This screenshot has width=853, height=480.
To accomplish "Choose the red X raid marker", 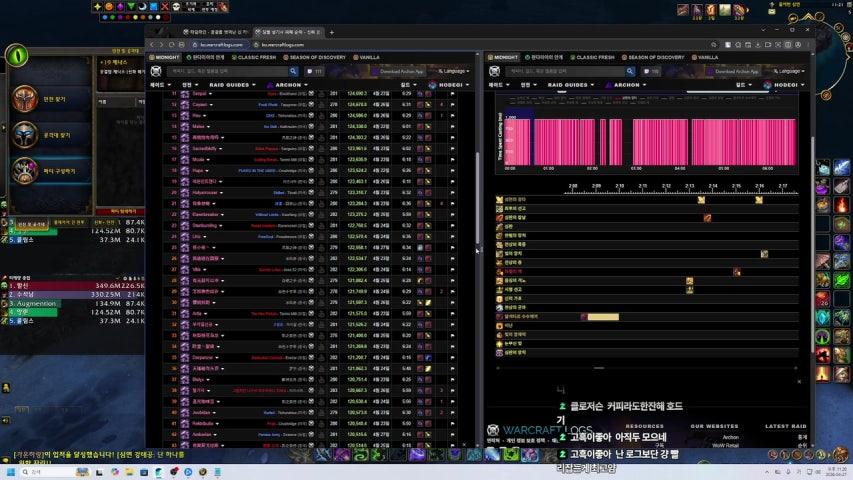I will pos(163,6).
